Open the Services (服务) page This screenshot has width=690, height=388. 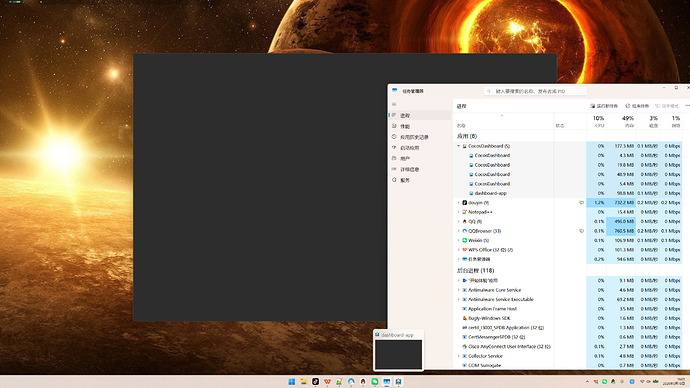pos(420,180)
